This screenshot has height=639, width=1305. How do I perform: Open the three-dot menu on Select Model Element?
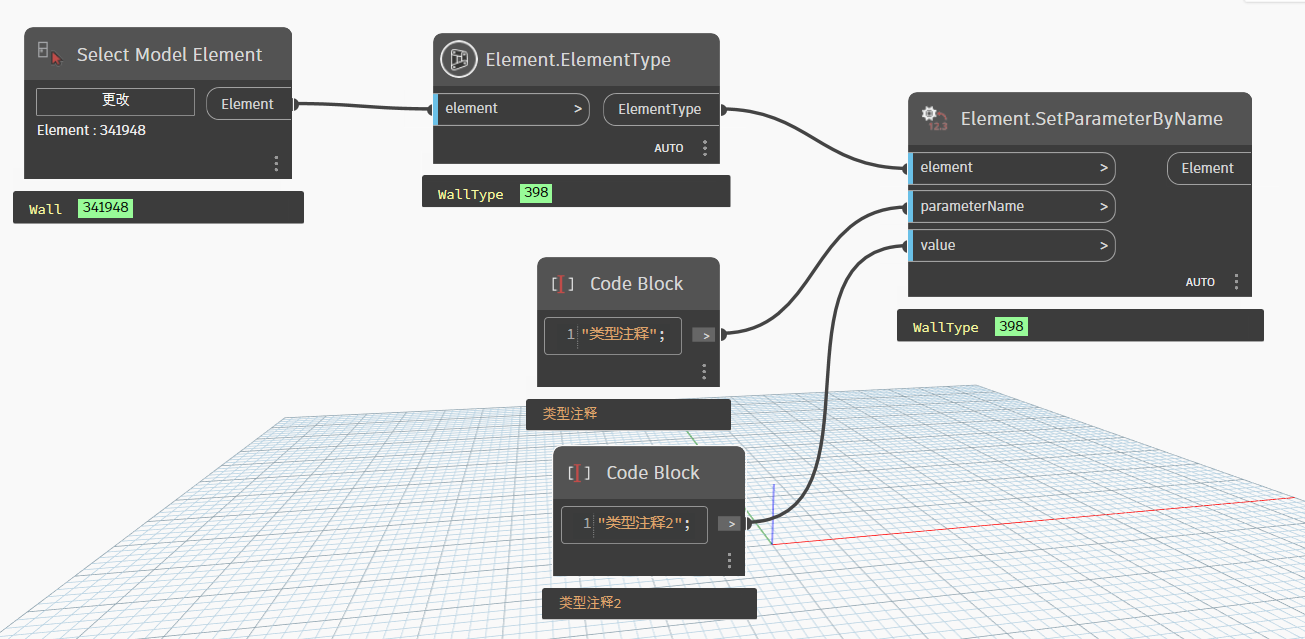coord(276,164)
